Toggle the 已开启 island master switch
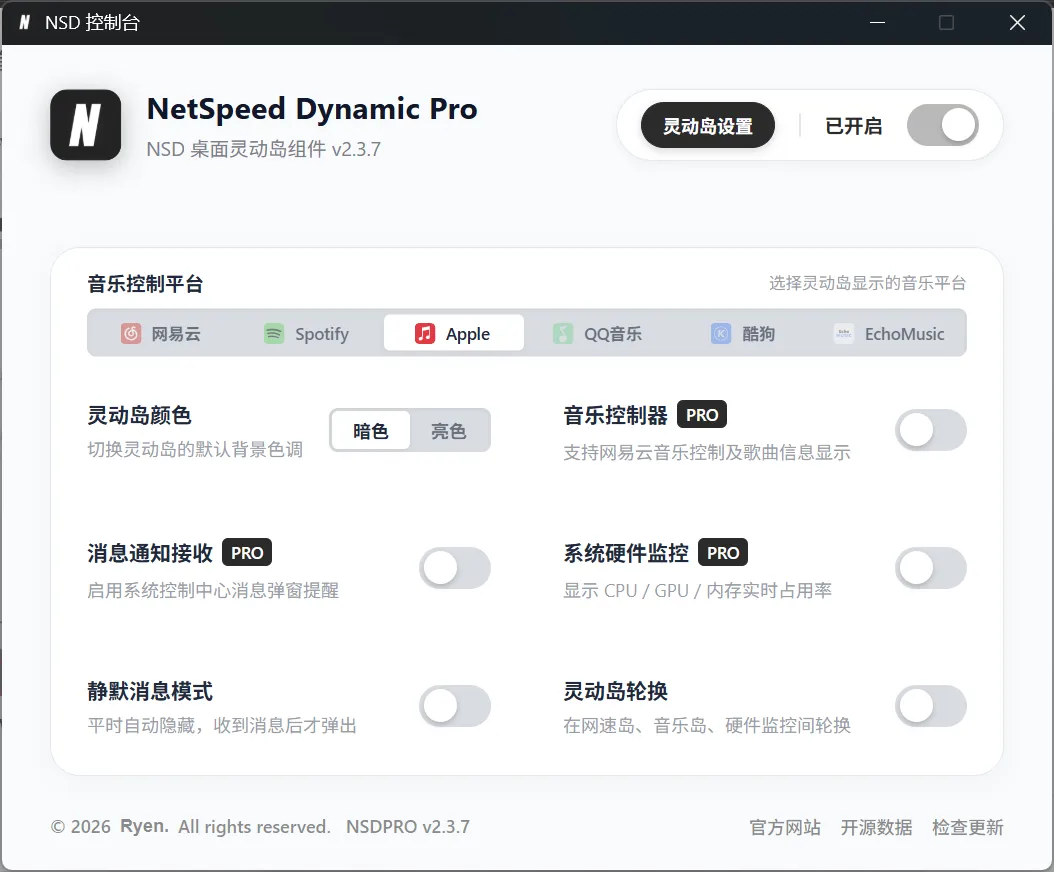The width and height of the screenshot is (1054, 872). (x=942, y=125)
